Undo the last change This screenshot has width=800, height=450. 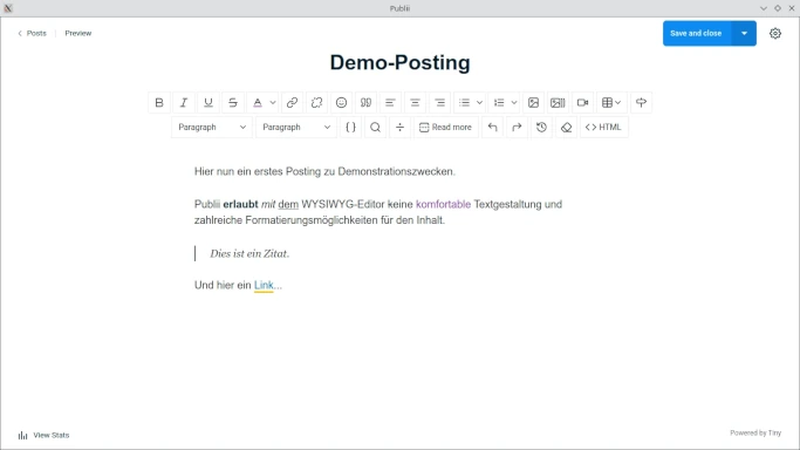coord(492,127)
